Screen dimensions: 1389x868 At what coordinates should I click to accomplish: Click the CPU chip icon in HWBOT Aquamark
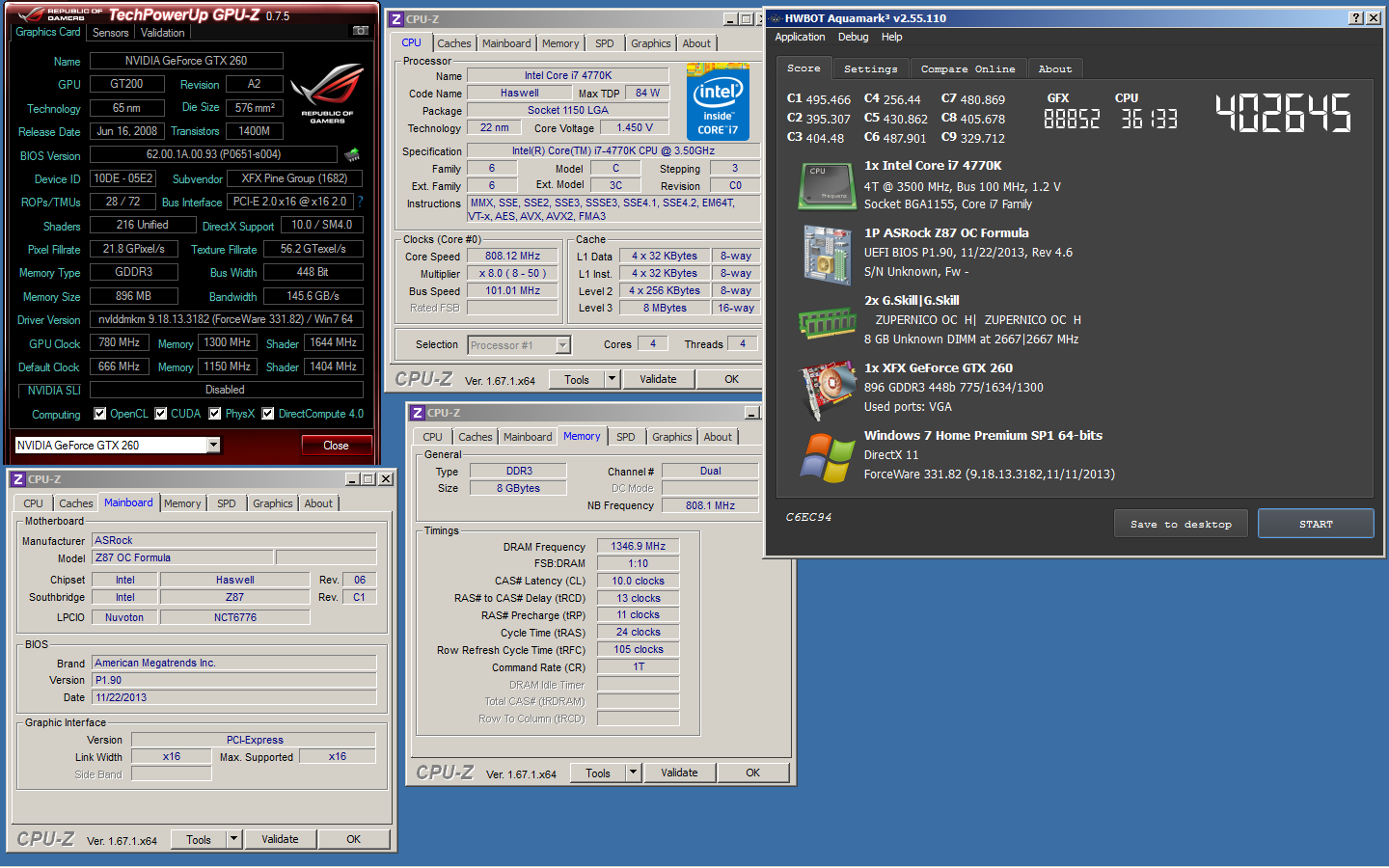coord(827,186)
